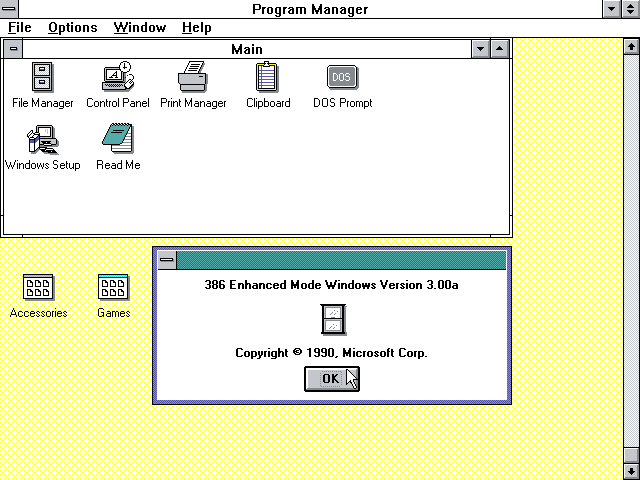
Task: Restore the Program Manager window size
Action: (631, 9)
